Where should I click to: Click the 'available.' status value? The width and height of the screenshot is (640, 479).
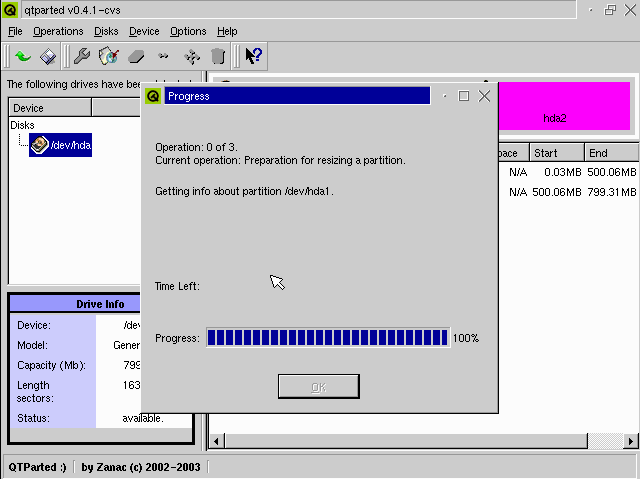(143, 418)
